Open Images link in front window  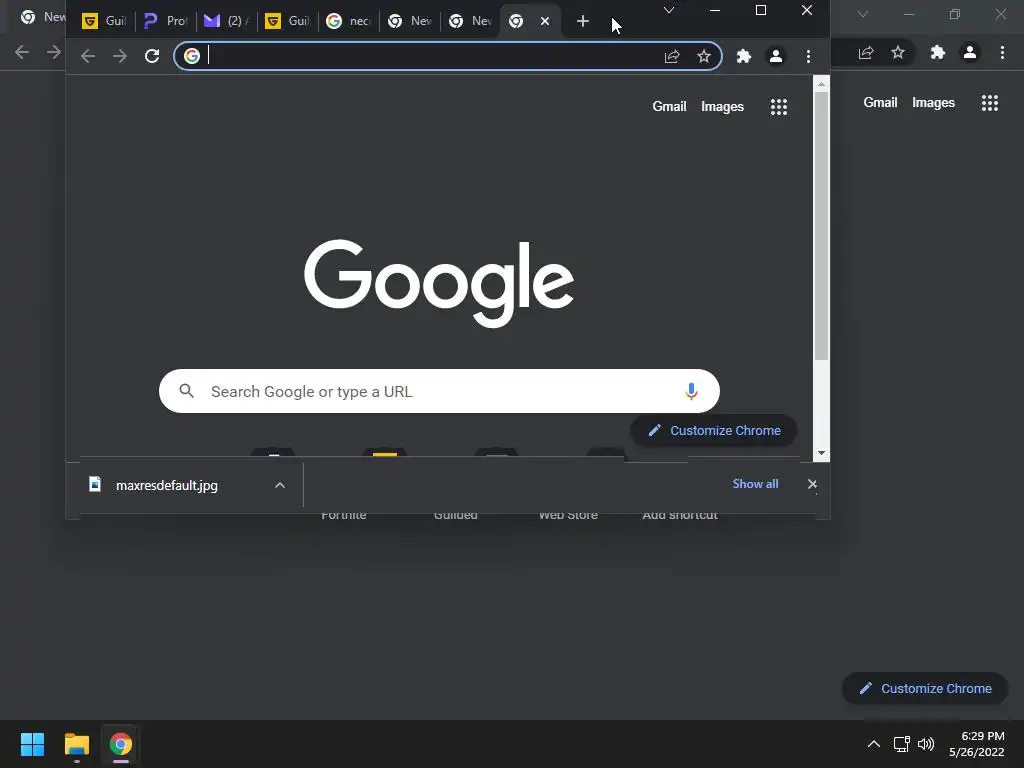722,106
